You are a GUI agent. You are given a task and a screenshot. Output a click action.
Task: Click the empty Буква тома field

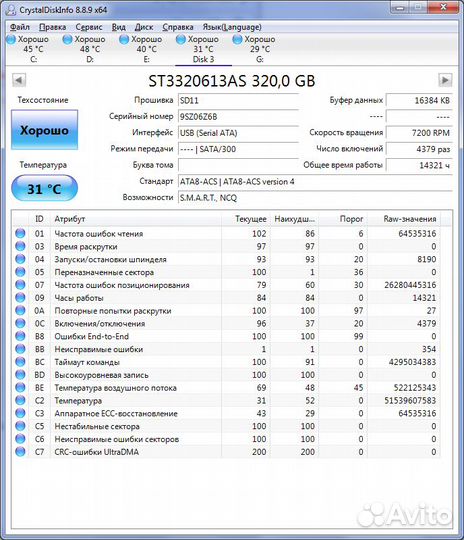tap(238, 165)
